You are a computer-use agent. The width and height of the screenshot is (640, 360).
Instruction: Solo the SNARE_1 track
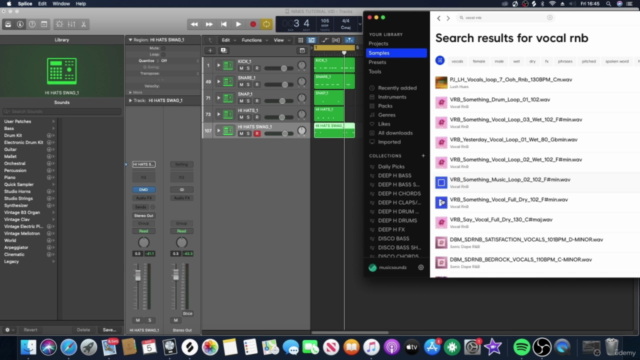[x=248, y=84]
